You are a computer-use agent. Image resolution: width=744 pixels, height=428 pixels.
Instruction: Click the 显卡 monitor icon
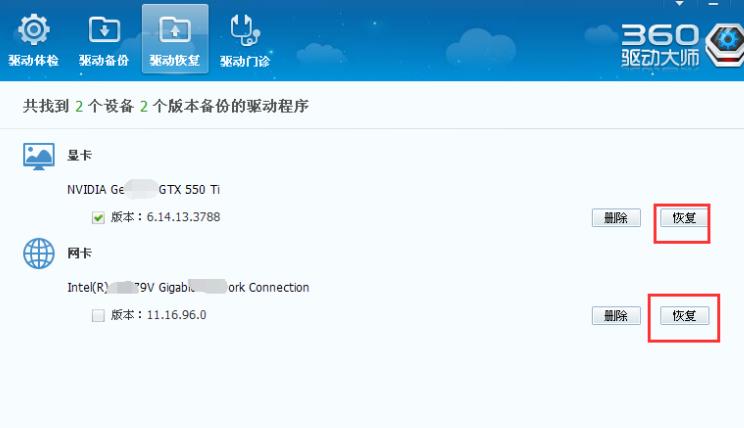39,156
